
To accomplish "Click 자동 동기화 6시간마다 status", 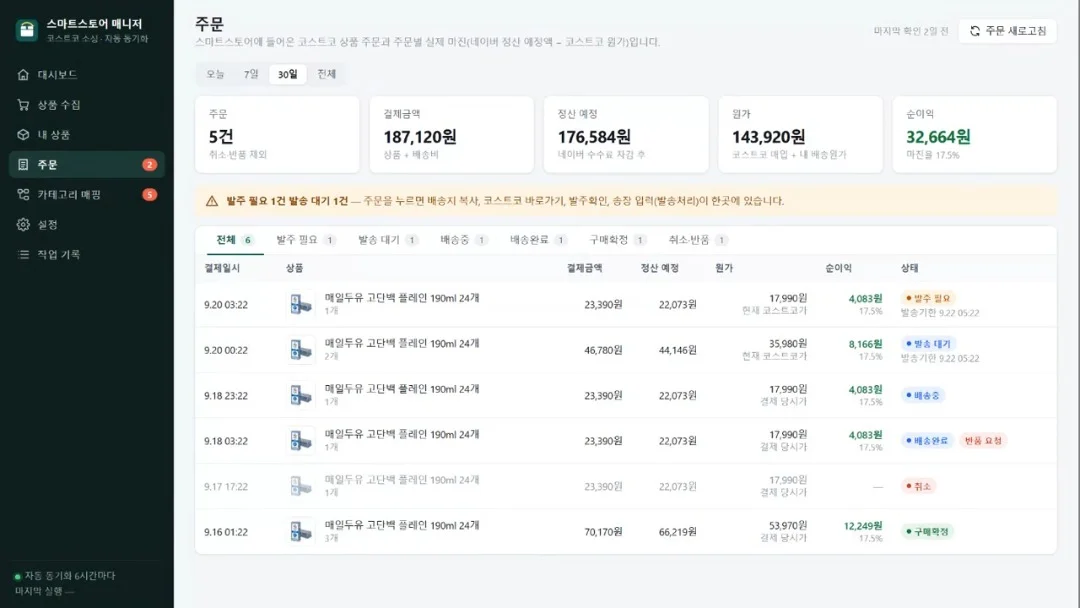I will point(65,576).
